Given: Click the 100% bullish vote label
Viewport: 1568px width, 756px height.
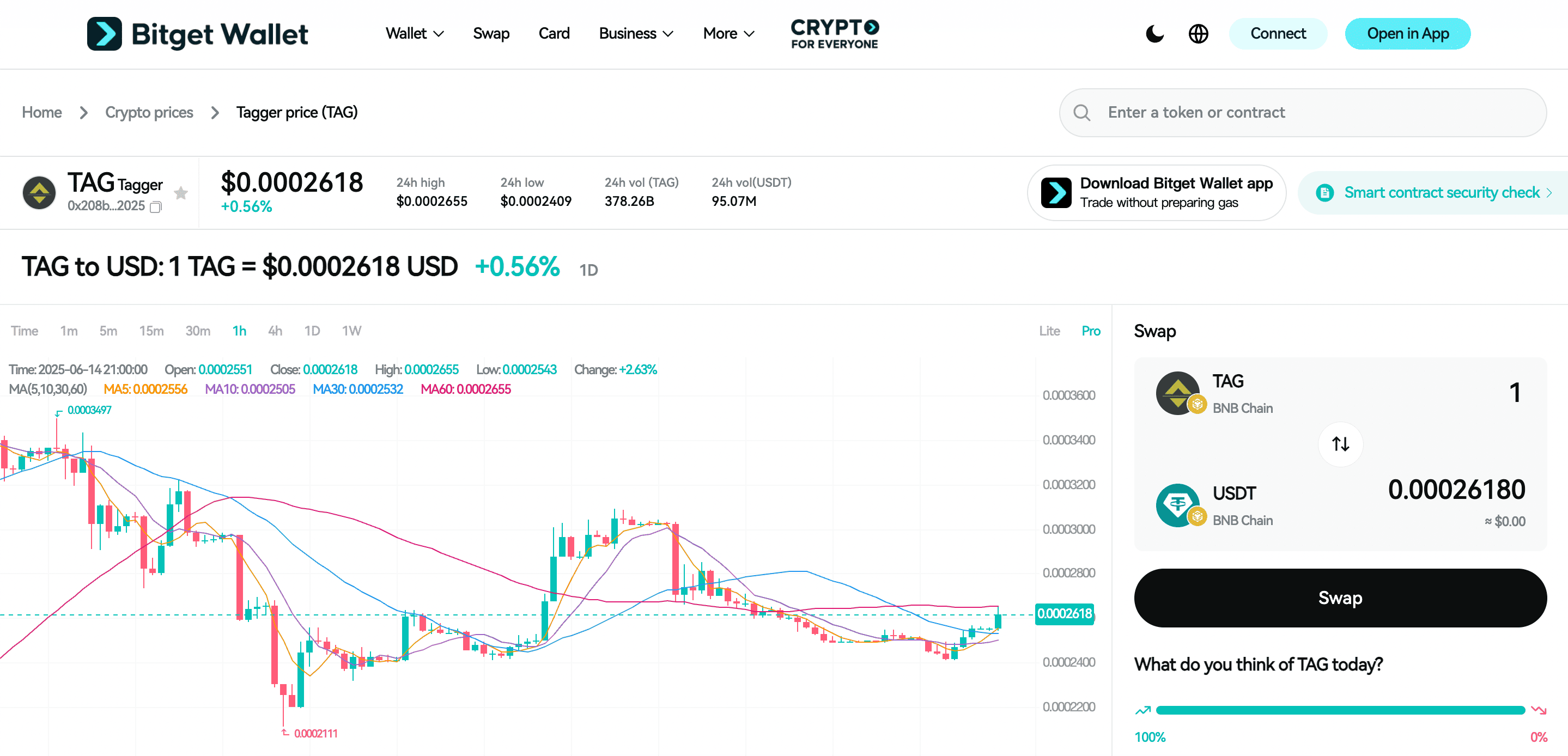Looking at the screenshot, I should click(1150, 737).
